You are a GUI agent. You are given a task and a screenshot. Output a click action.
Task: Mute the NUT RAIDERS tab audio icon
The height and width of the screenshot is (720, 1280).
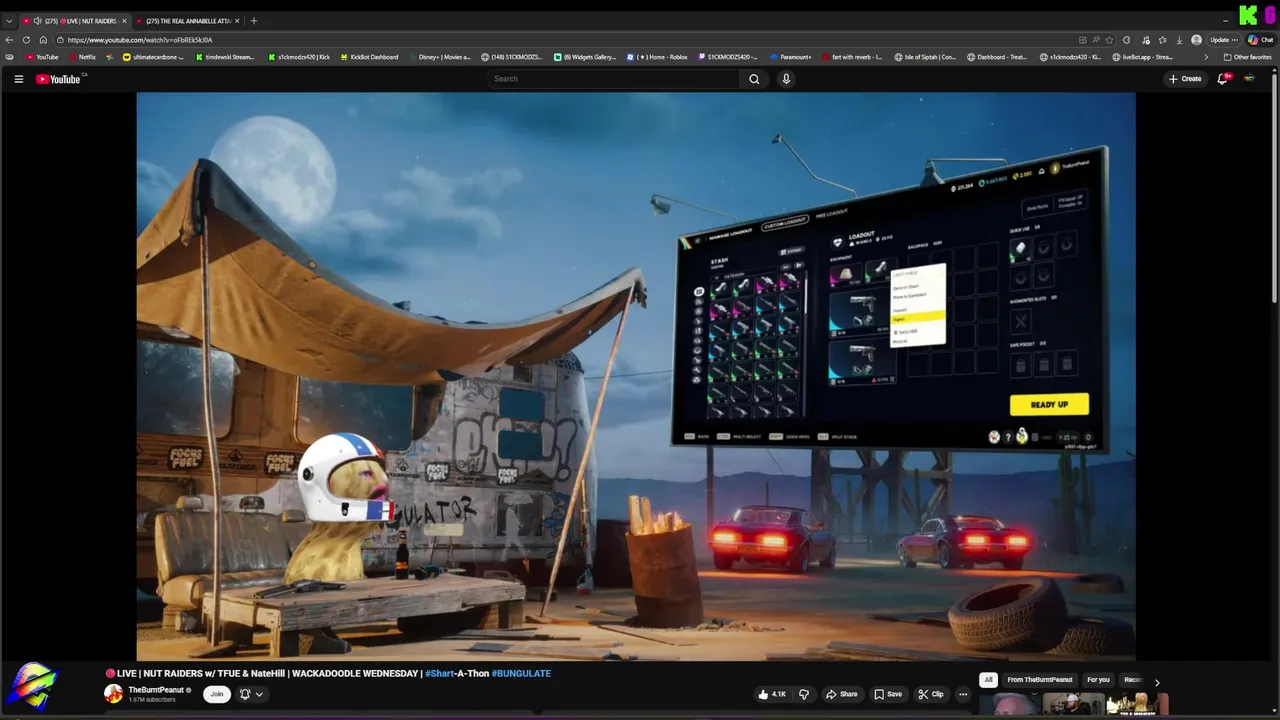37,21
